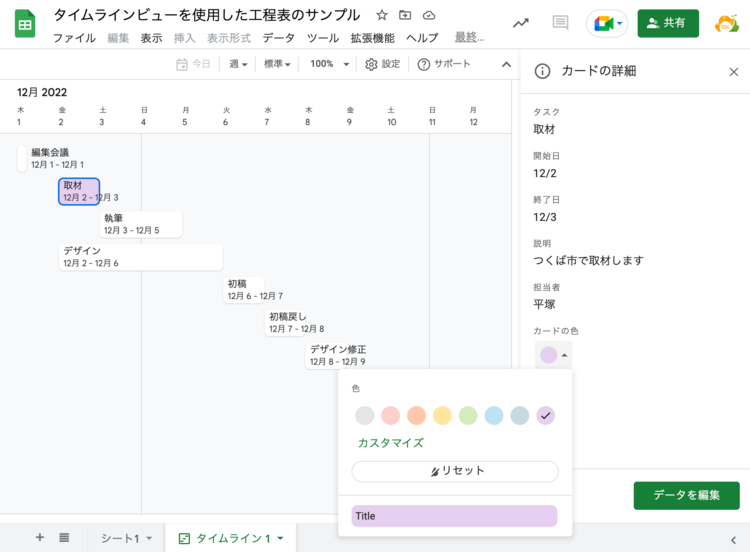Choose the green color swatch
750x552 pixels.
[468, 415]
